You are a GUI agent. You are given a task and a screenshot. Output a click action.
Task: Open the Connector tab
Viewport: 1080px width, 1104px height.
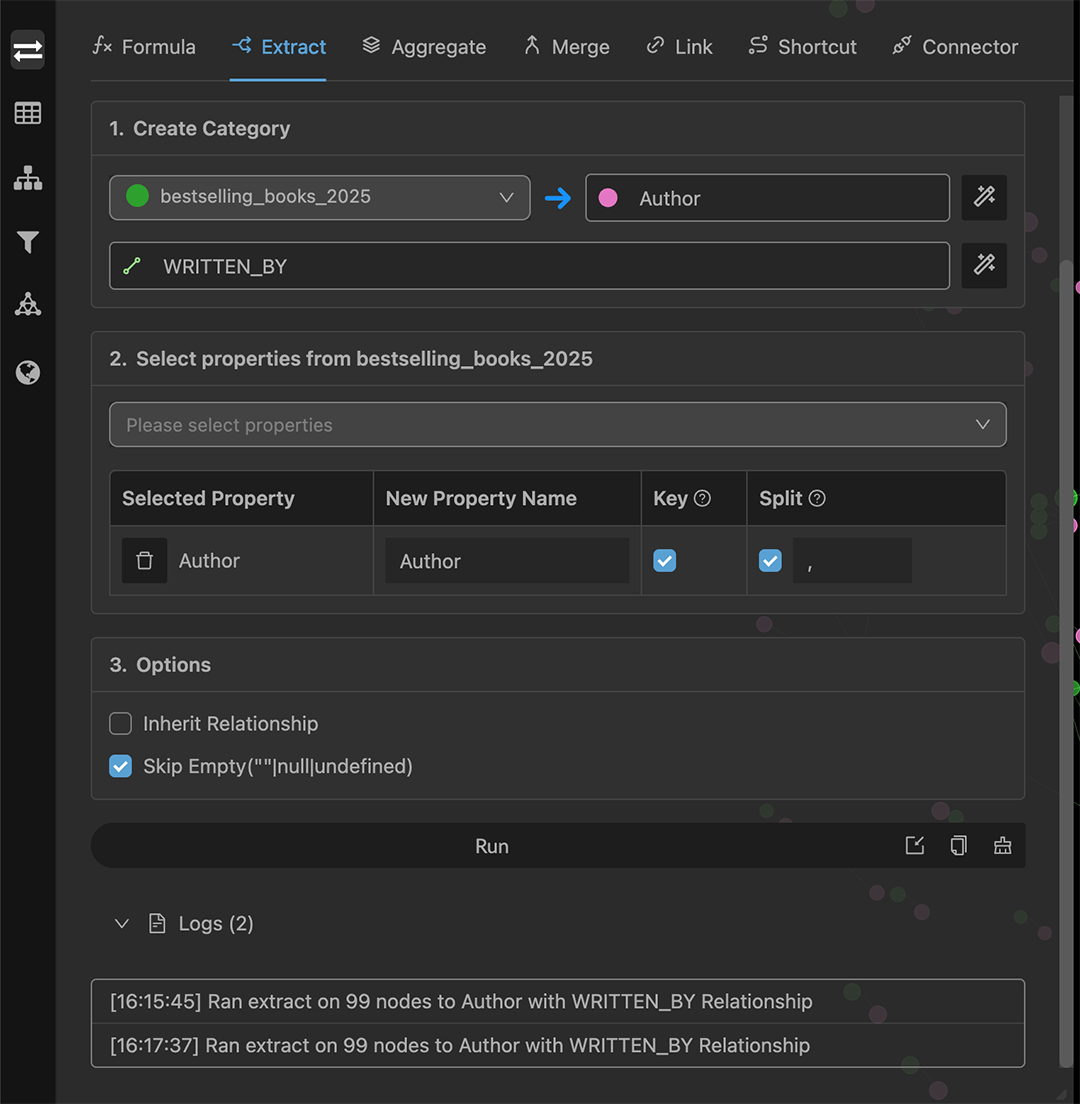(954, 46)
